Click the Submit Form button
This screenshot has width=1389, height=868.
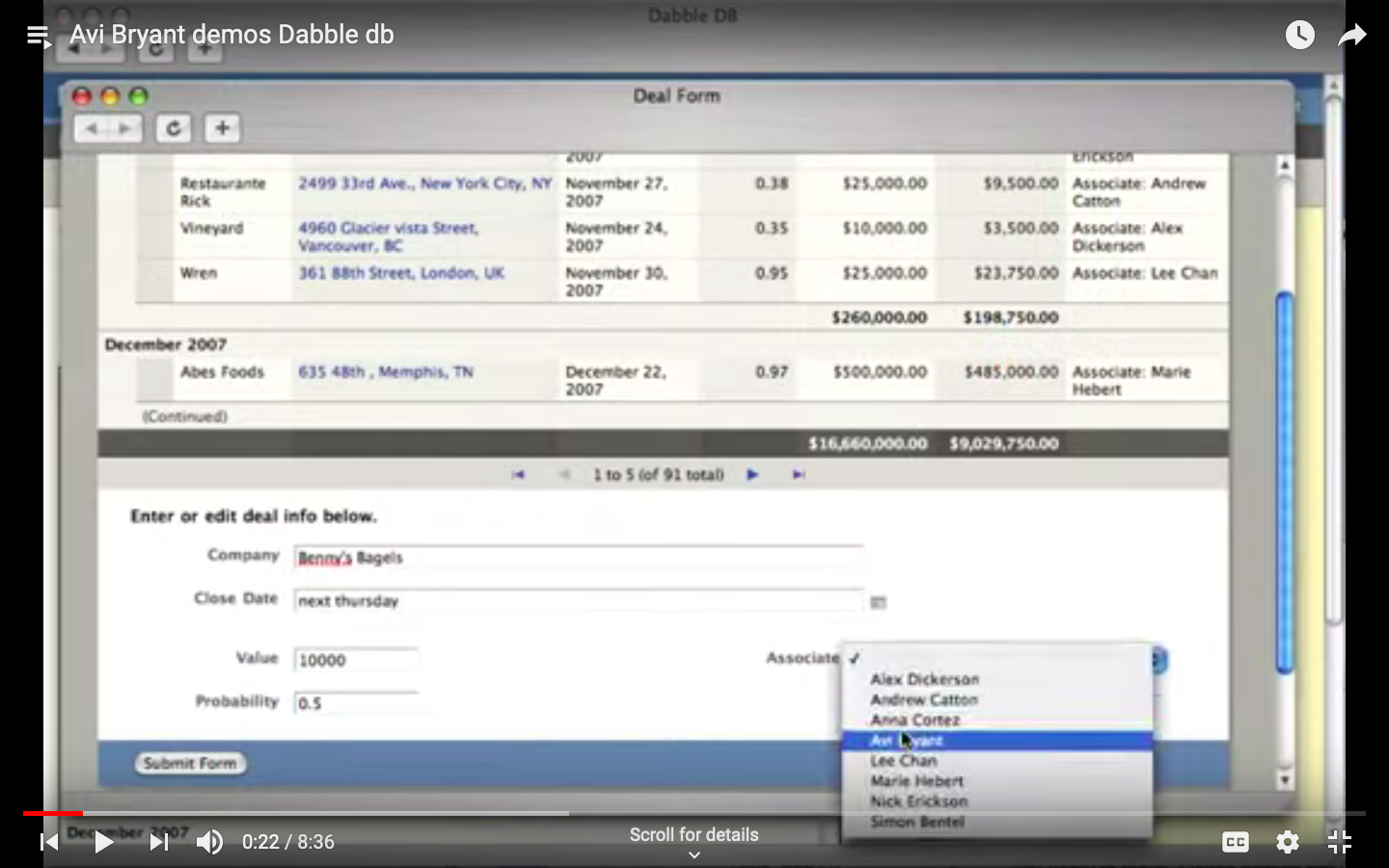click(x=190, y=763)
